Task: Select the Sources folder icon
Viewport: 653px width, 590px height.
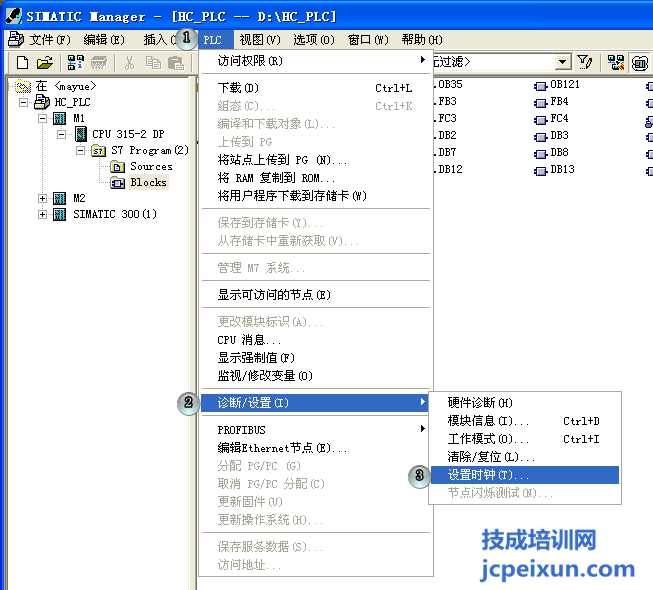Action: pos(117,167)
